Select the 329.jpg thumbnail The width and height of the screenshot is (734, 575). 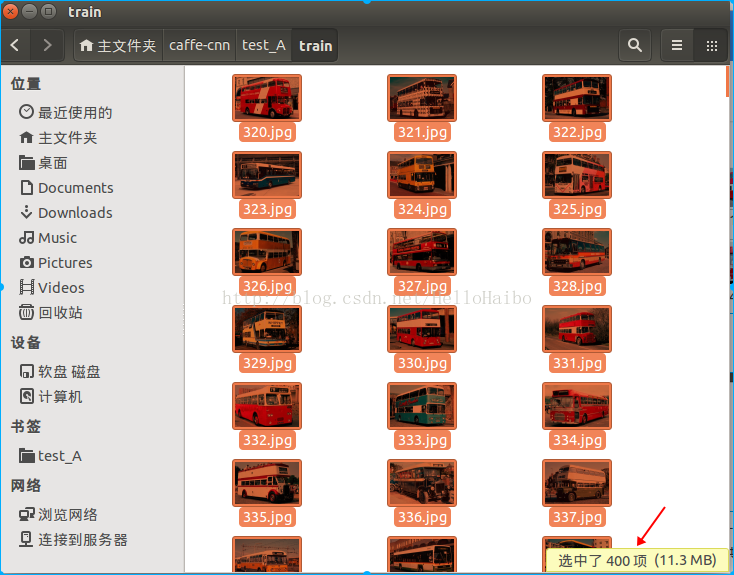coord(267,329)
